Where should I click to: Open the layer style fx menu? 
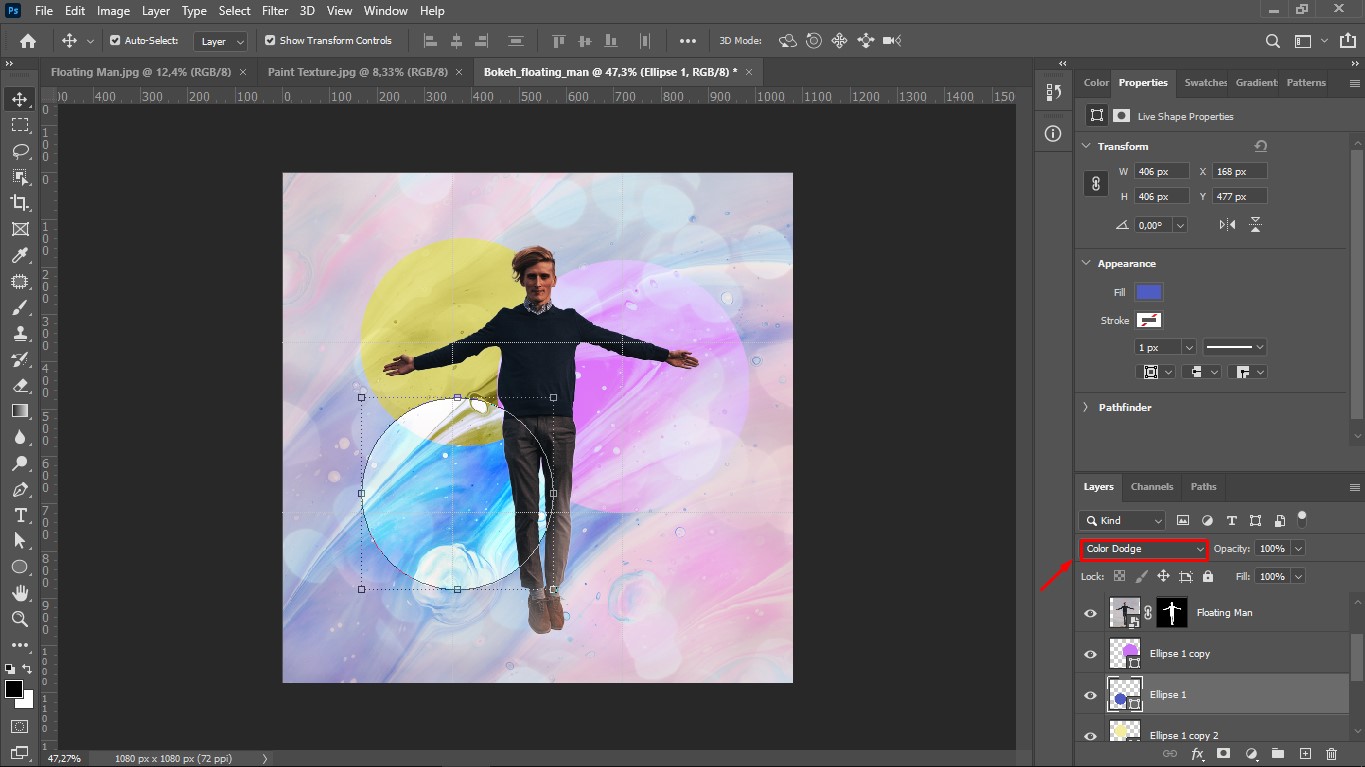pos(1197,753)
